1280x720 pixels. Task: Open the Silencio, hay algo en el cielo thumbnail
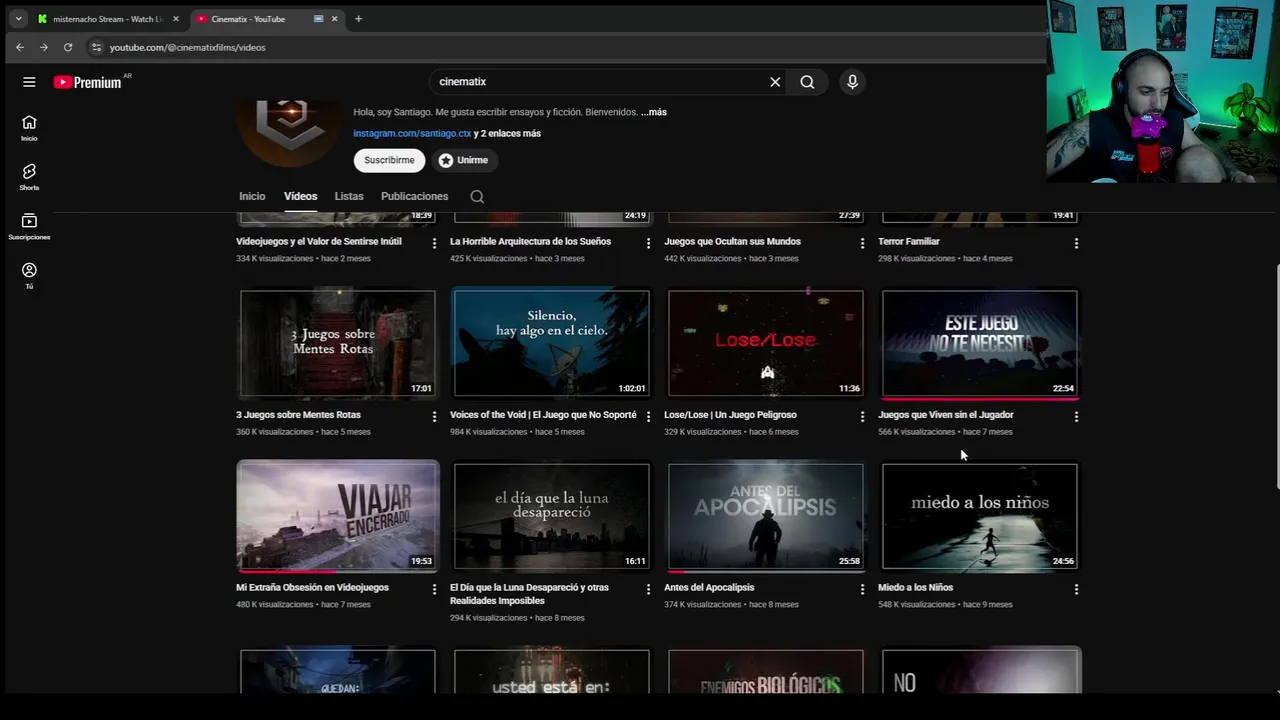[x=552, y=343]
